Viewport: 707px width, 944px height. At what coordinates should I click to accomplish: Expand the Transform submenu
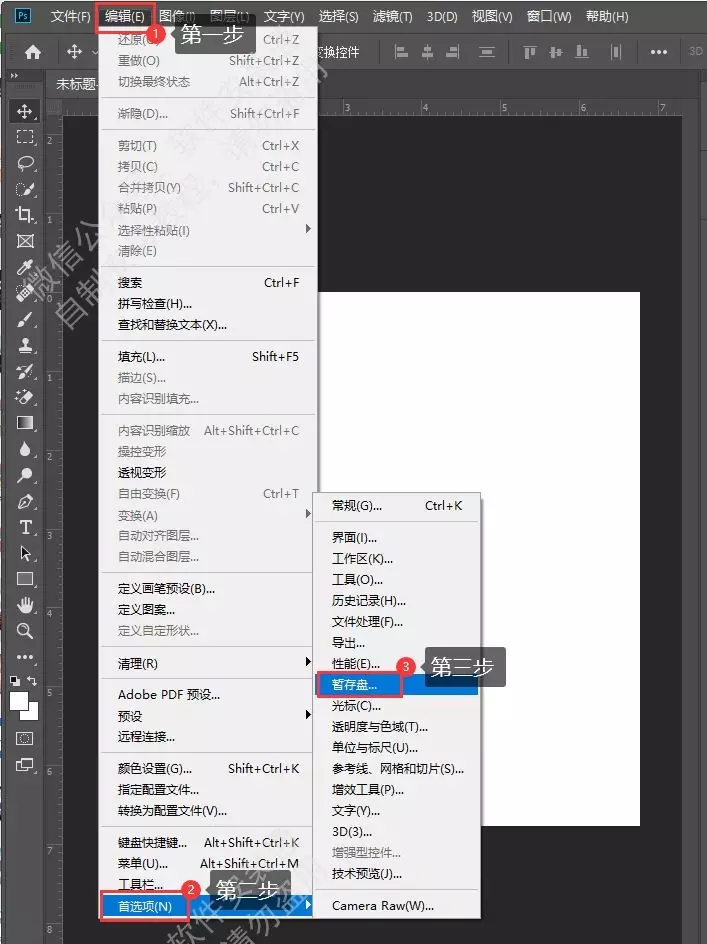click(x=308, y=514)
